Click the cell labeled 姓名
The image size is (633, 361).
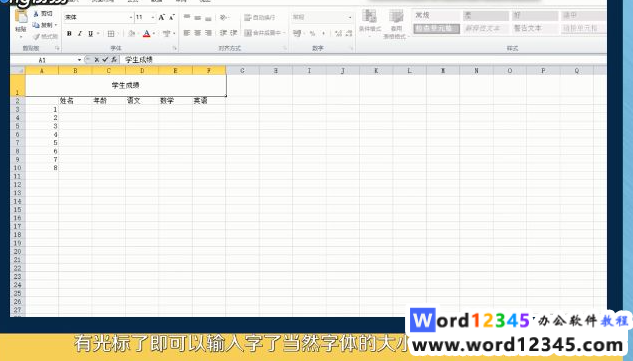pyautogui.click(x=75, y=101)
